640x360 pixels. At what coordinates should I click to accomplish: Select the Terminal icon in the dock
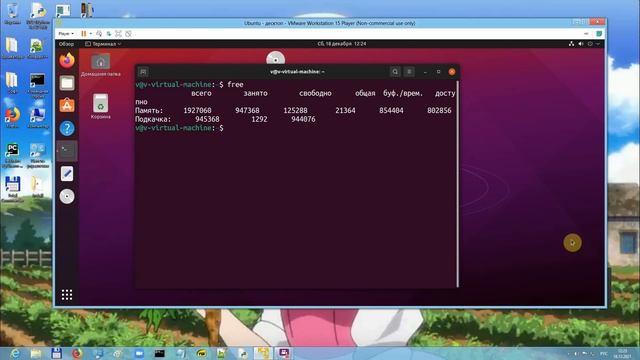(67, 151)
